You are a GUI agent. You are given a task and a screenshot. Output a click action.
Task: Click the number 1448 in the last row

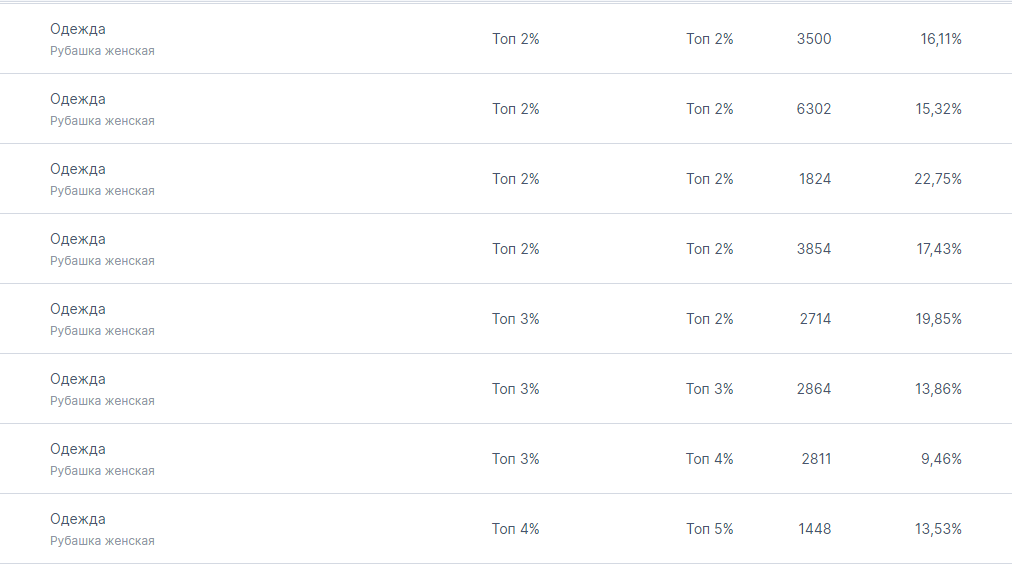(814, 529)
